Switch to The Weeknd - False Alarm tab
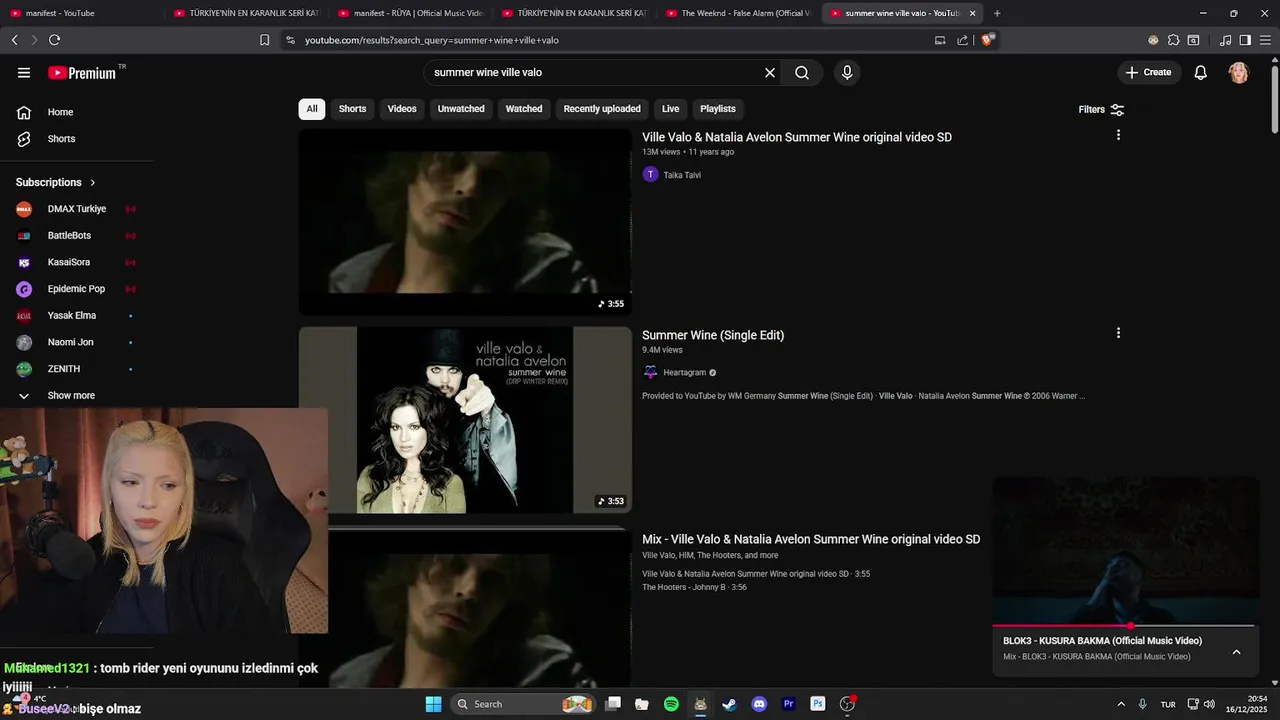1280x720 pixels. tap(738, 13)
